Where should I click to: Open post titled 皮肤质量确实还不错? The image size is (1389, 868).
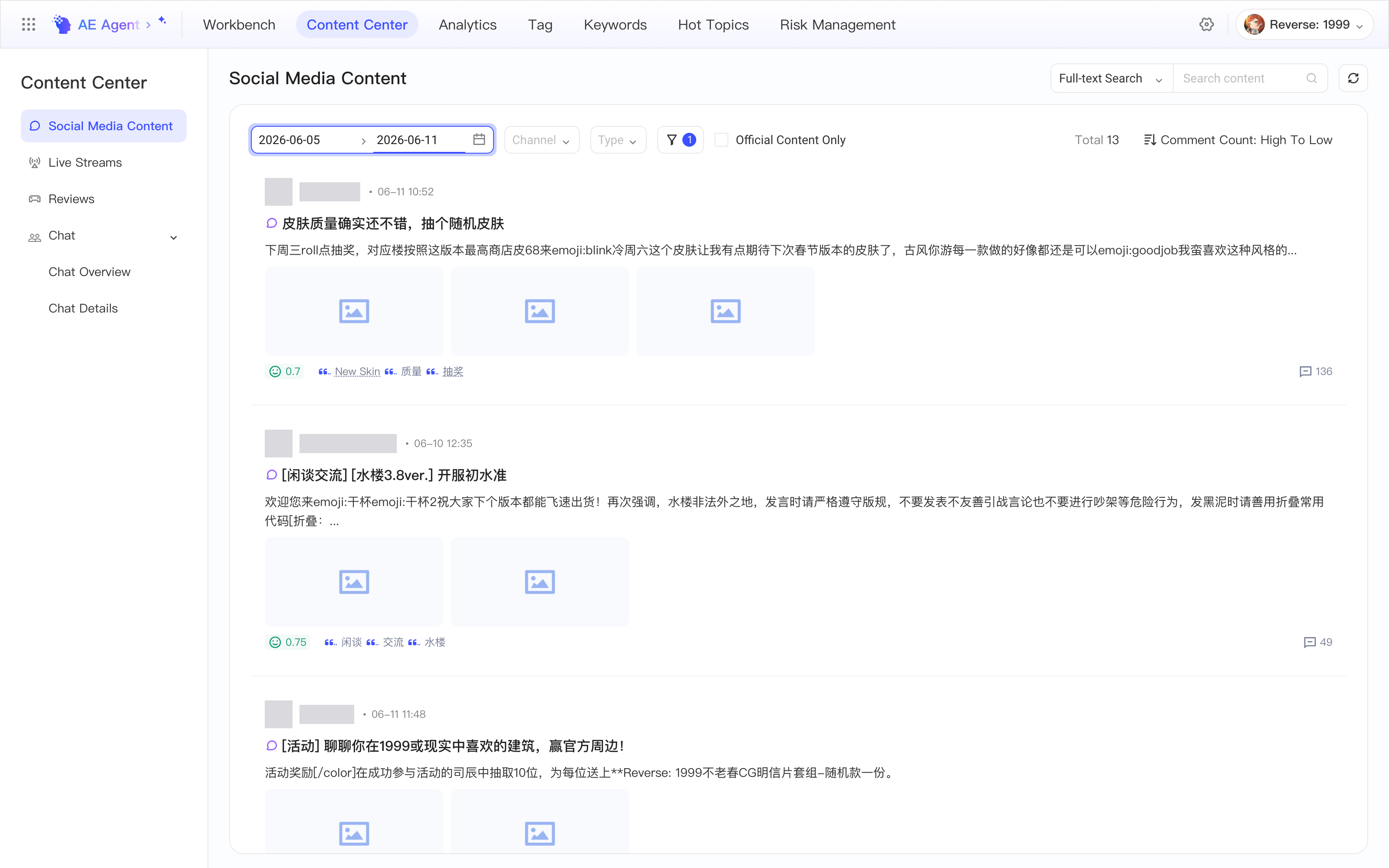[392, 224]
